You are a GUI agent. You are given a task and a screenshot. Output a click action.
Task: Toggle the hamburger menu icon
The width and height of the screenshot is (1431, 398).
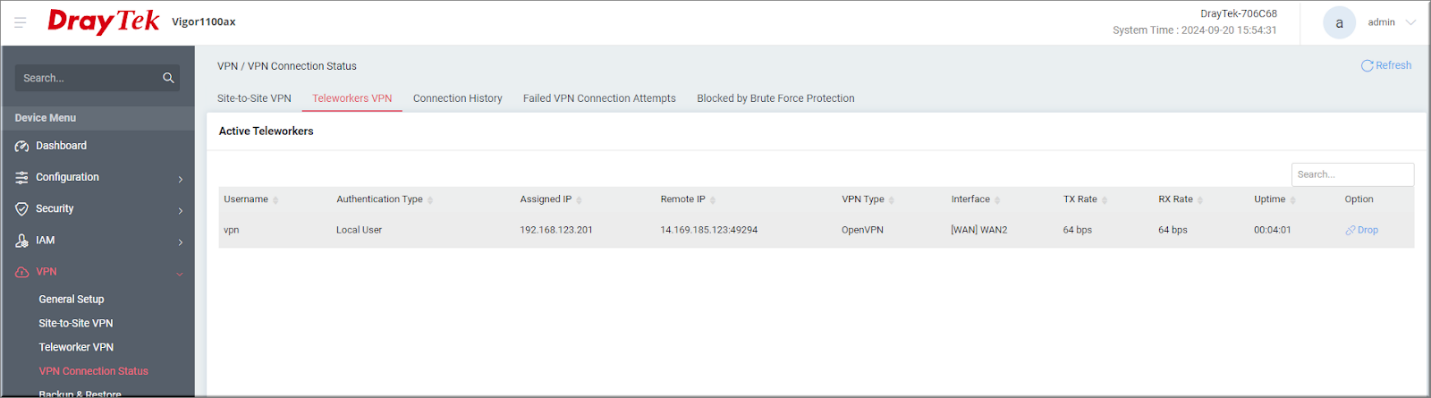[x=20, y=22]
